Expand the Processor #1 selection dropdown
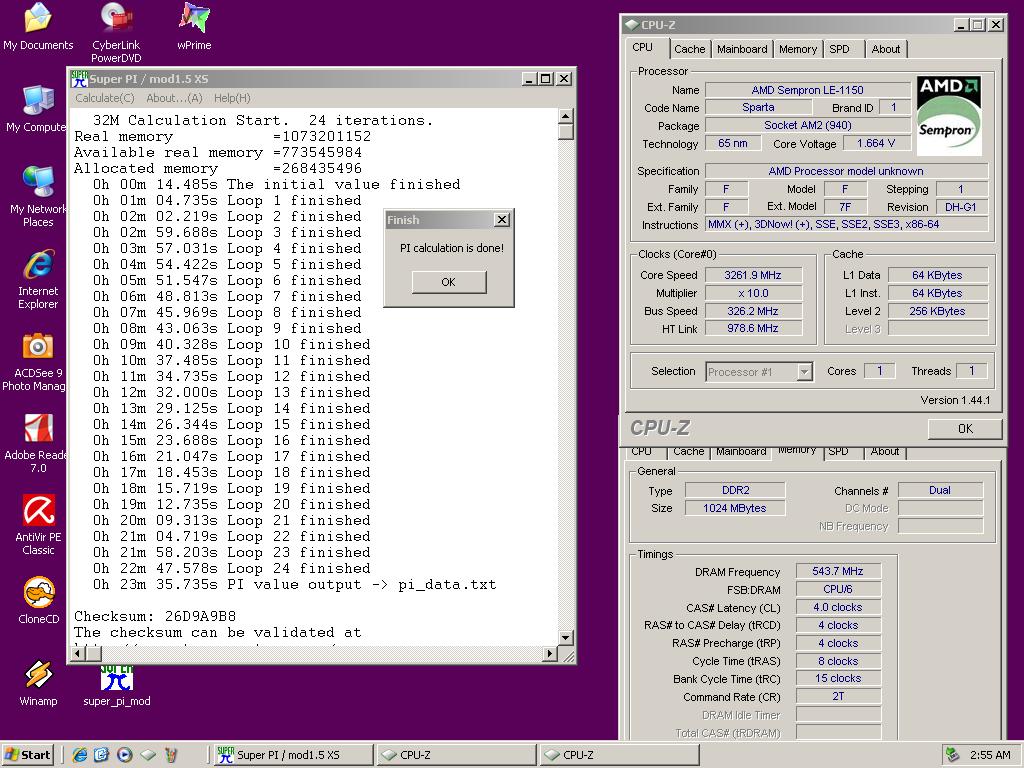This screenshot has width=1024, height=768. pyautogui.click(x=805, y=372)
